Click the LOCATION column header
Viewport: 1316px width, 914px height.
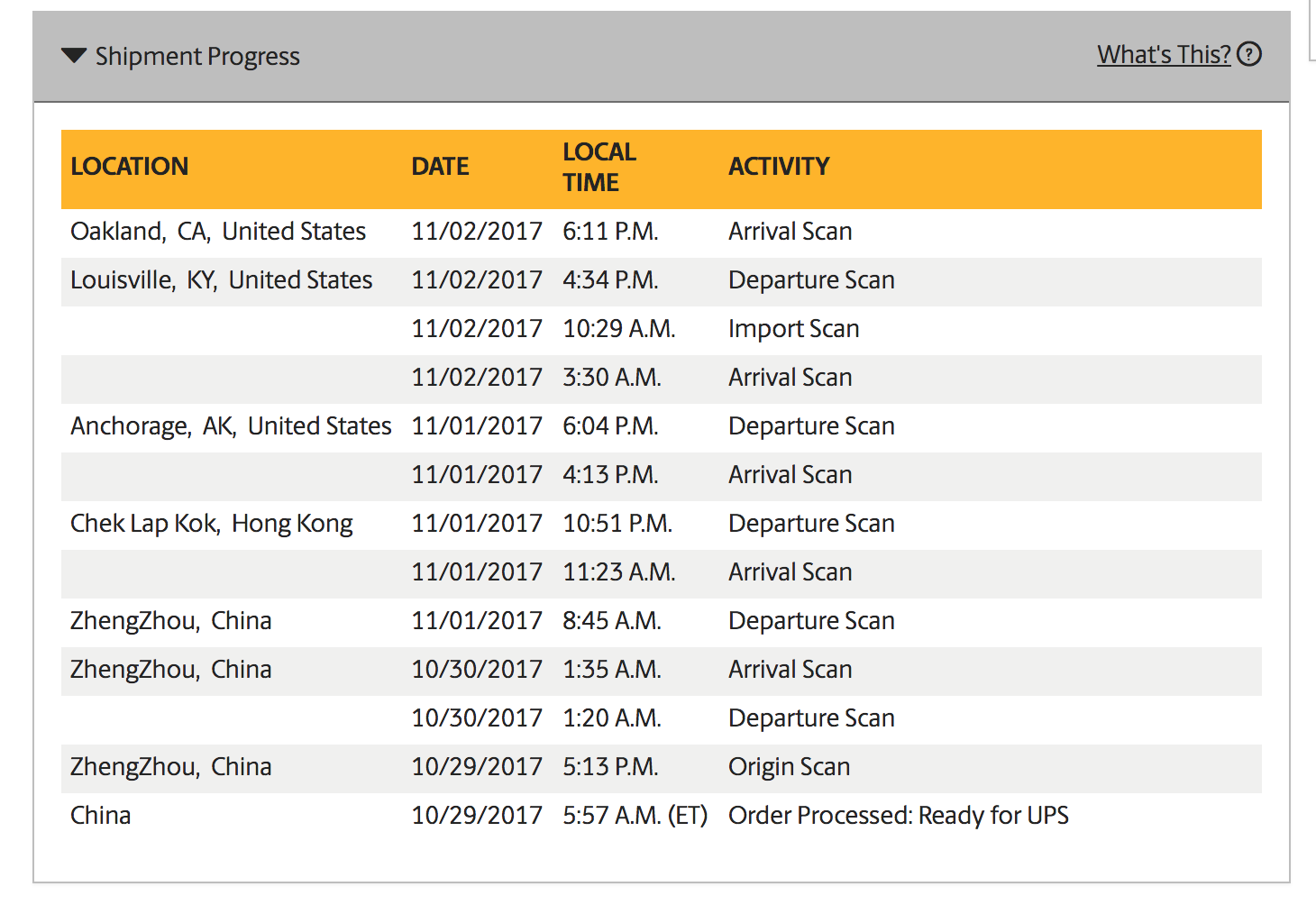click(130, 167)
